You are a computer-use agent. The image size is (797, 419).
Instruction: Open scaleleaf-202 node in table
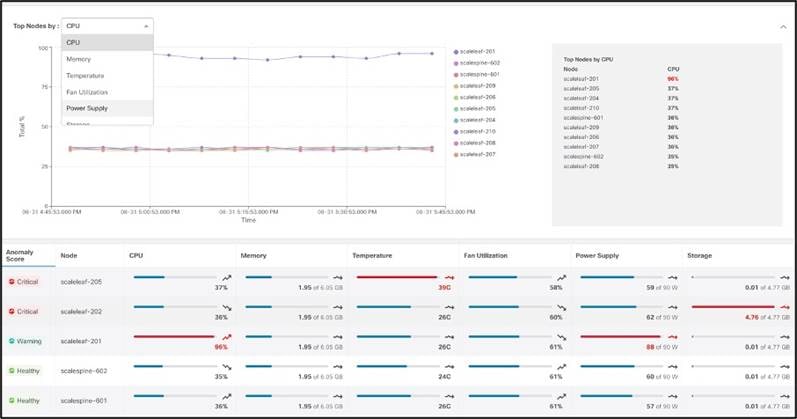81,311
